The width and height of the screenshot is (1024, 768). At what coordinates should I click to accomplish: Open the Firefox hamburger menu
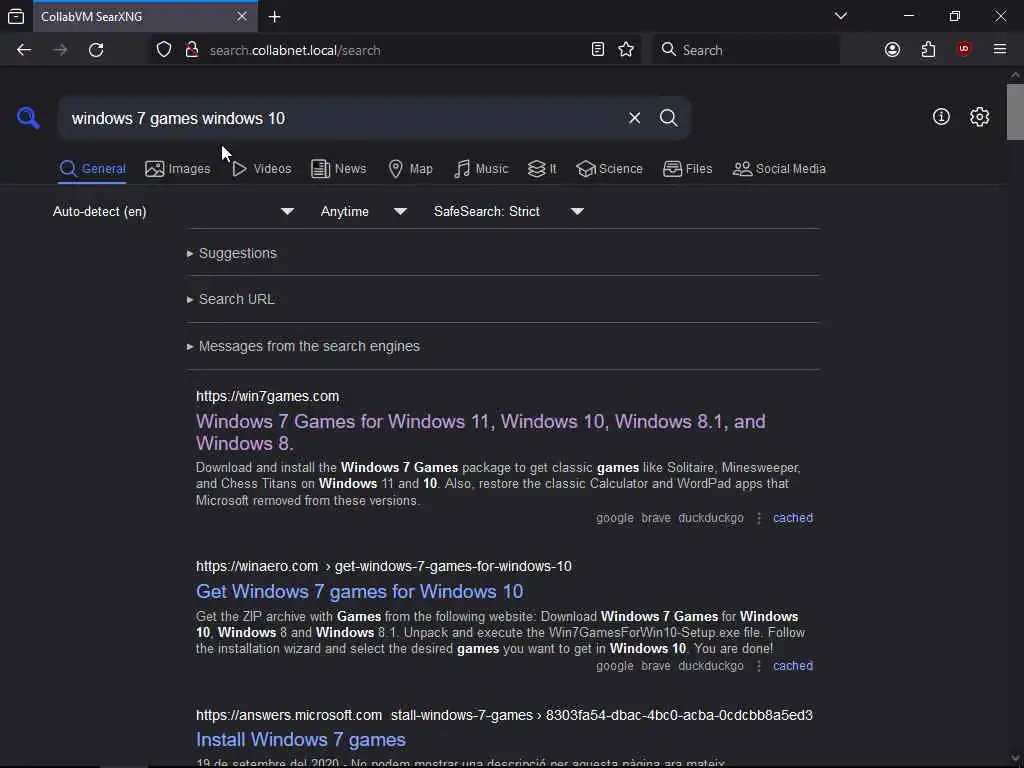tap(1000, 50)
